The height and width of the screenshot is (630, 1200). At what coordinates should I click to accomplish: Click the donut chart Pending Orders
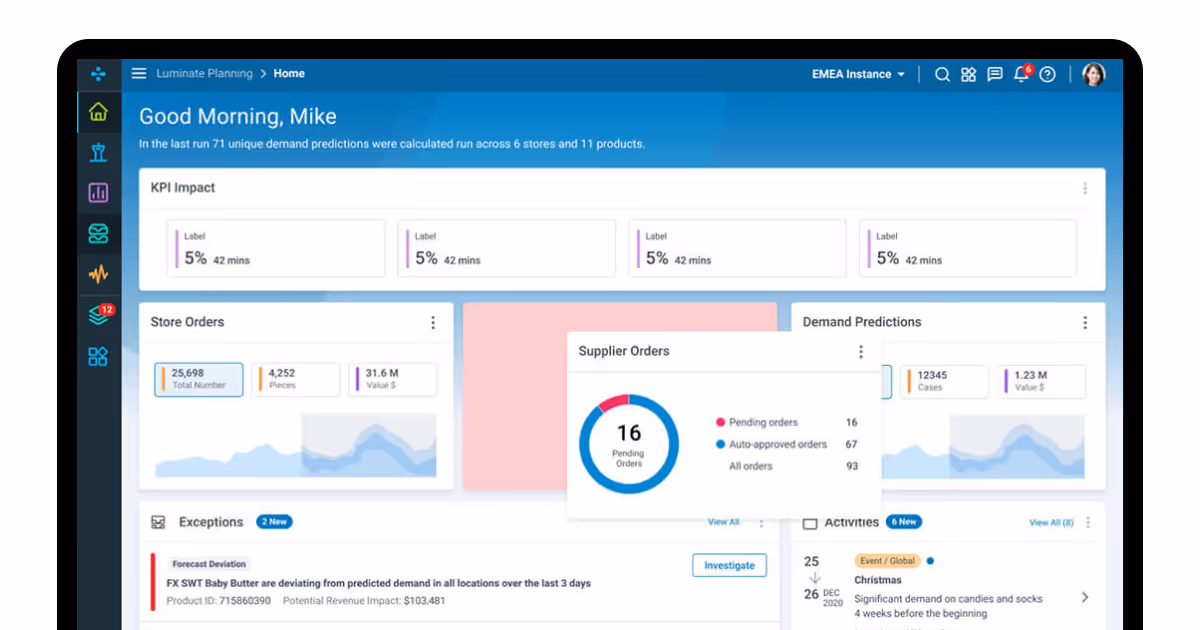[x=628, y=444]
